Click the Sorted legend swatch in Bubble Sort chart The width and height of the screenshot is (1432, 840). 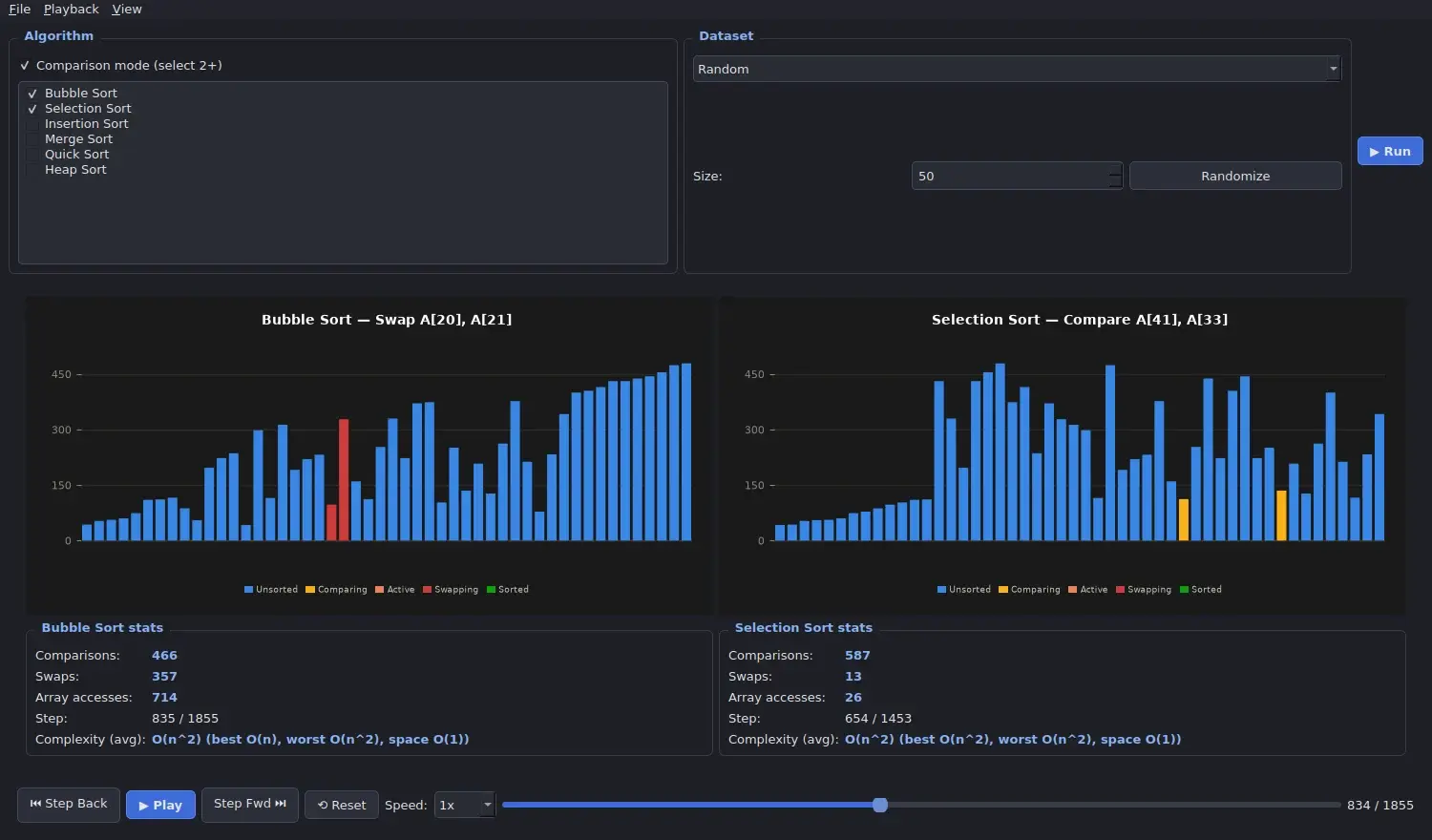(x=492, y=590)
